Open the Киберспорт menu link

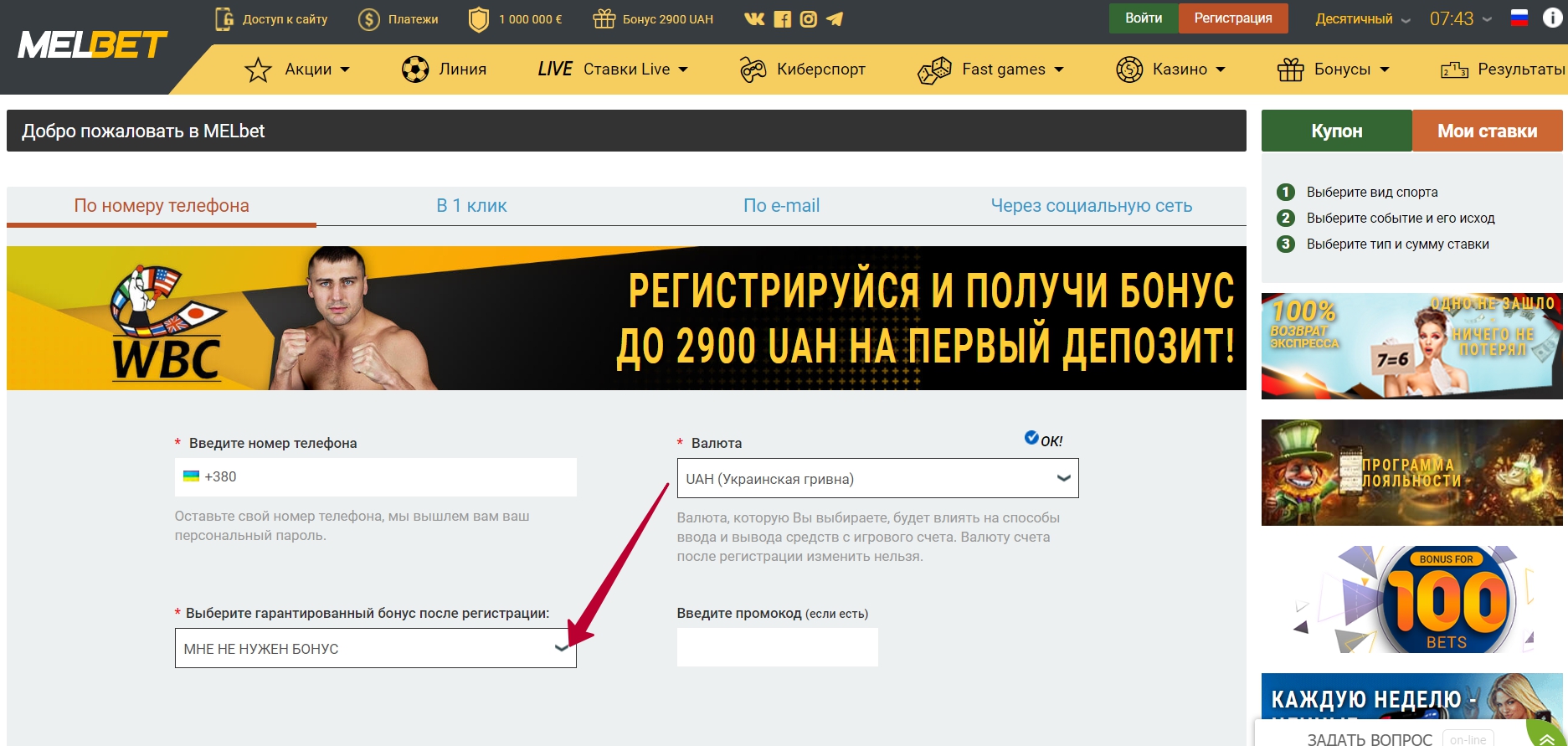click(x=821, y=69)
